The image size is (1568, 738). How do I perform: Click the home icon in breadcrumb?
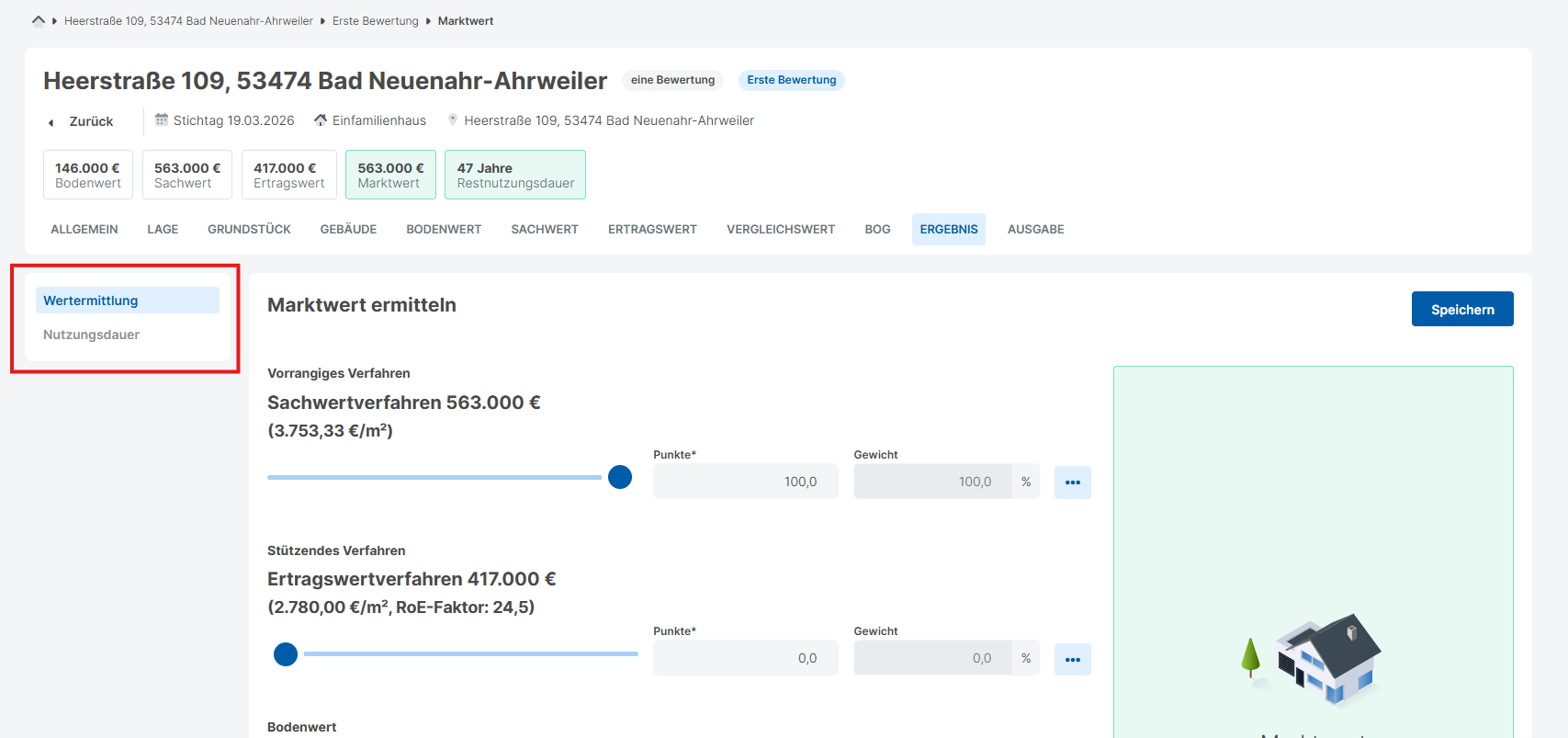38,20
